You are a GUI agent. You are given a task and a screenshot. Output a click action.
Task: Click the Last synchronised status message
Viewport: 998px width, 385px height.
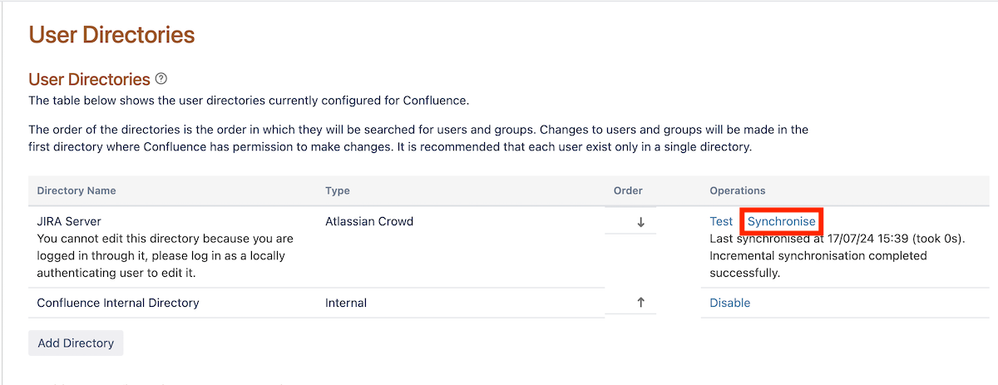838,256
